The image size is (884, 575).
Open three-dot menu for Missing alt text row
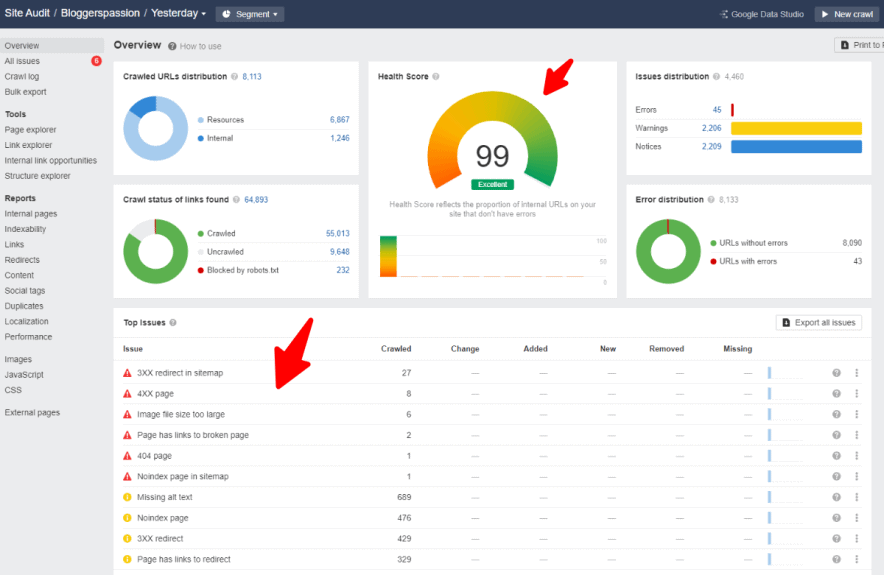click(x=856, y=497)
